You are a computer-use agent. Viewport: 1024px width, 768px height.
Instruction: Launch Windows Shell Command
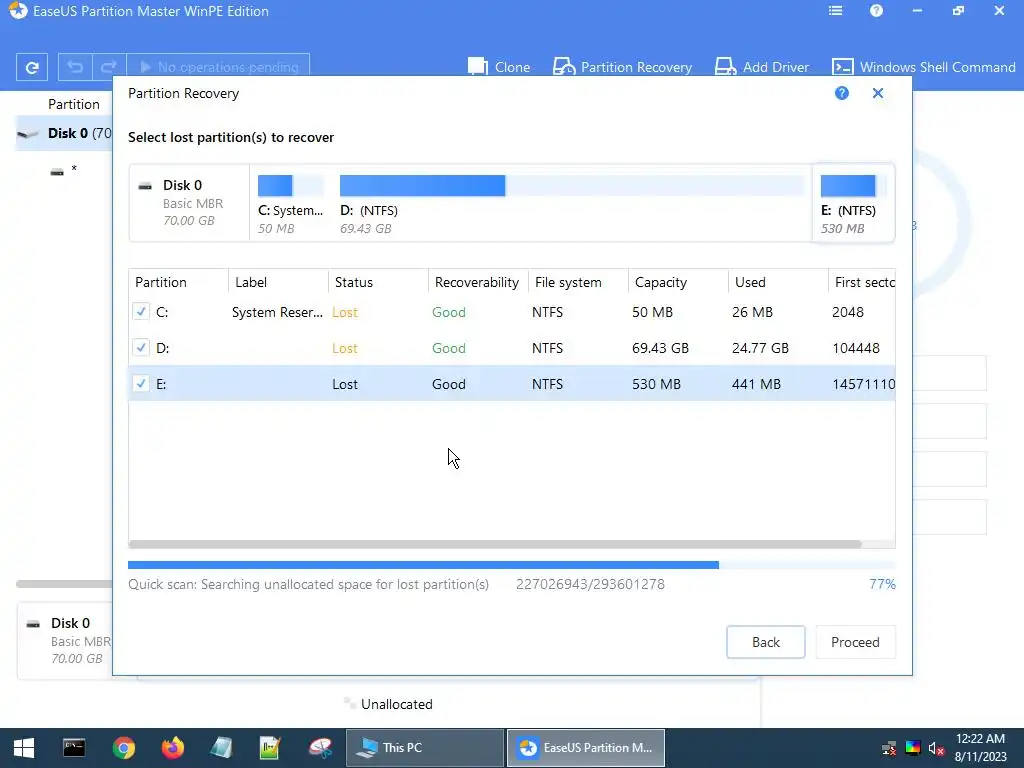click(x=923, y=67)
